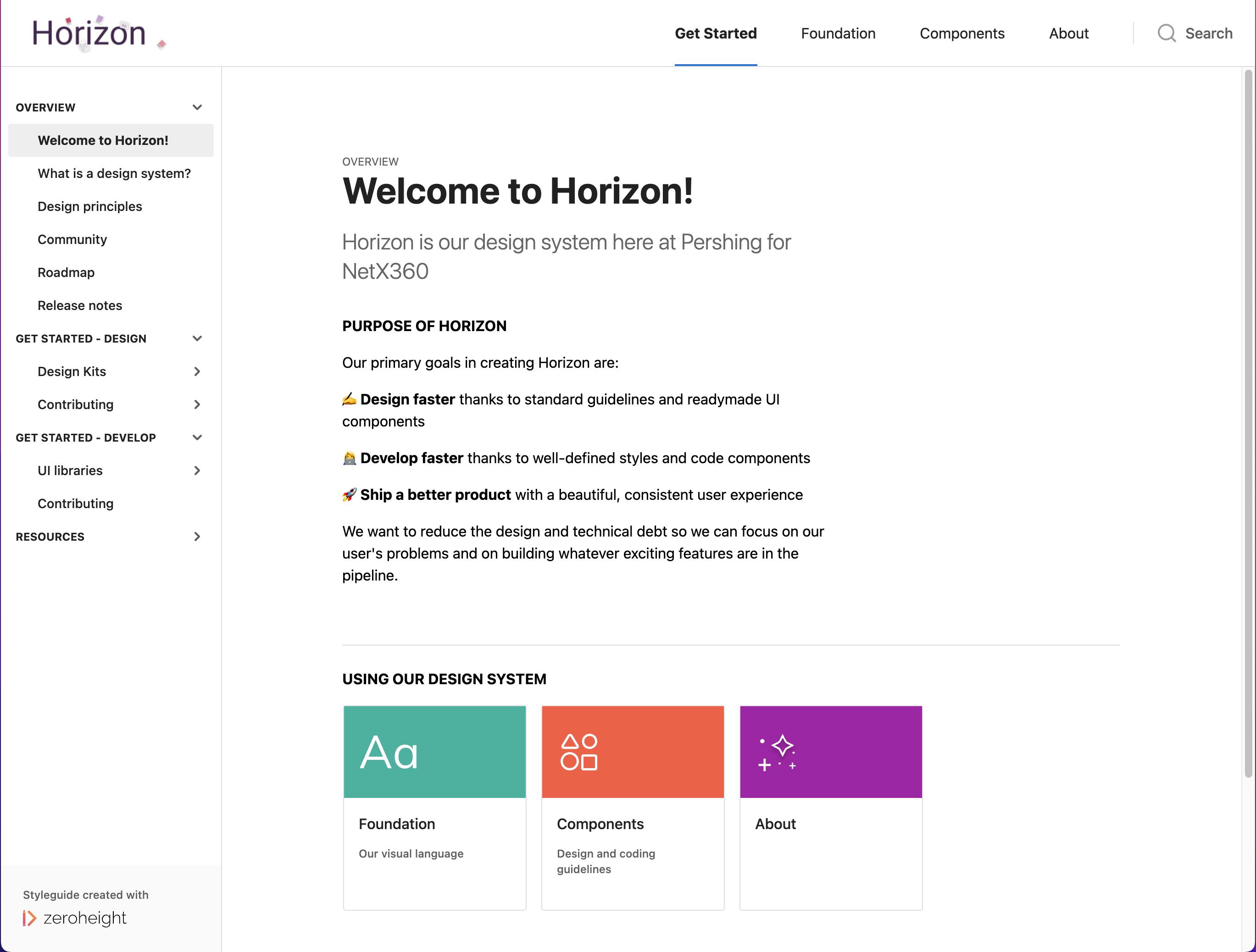Click the writing hand emoji bullet
Viewport: 1256px width, 952px height.
349,399
